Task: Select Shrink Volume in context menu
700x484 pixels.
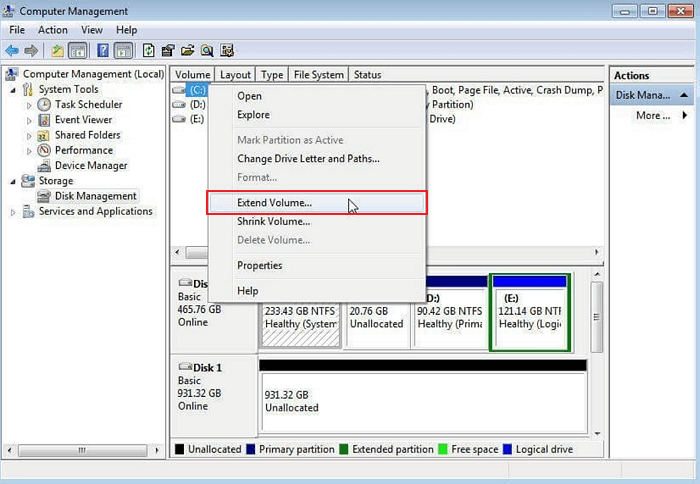Action: click(x=273, y=222)
